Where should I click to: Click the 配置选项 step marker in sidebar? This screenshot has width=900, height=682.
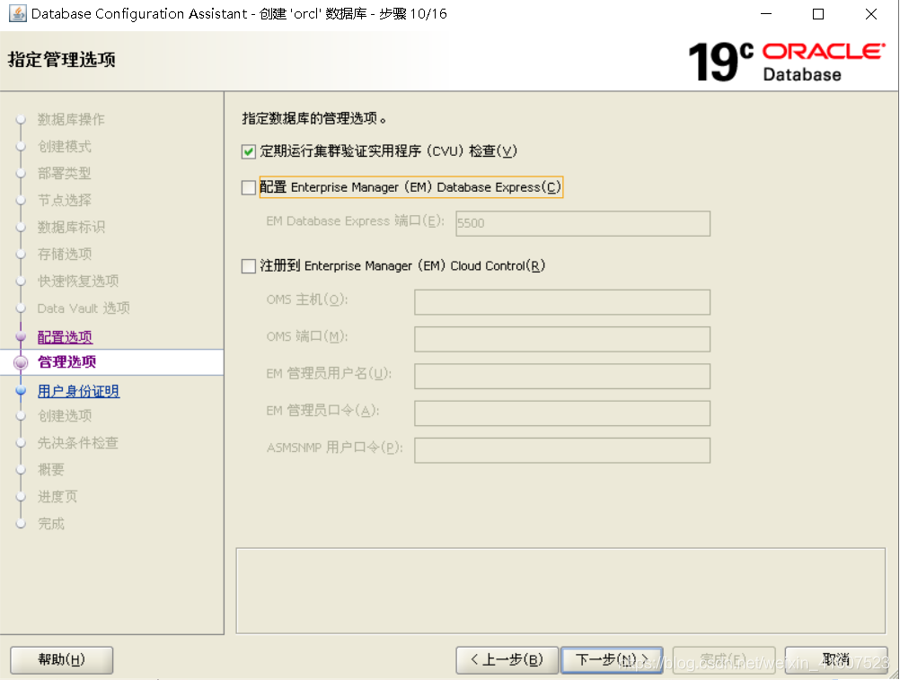click(x=21, y=336)
